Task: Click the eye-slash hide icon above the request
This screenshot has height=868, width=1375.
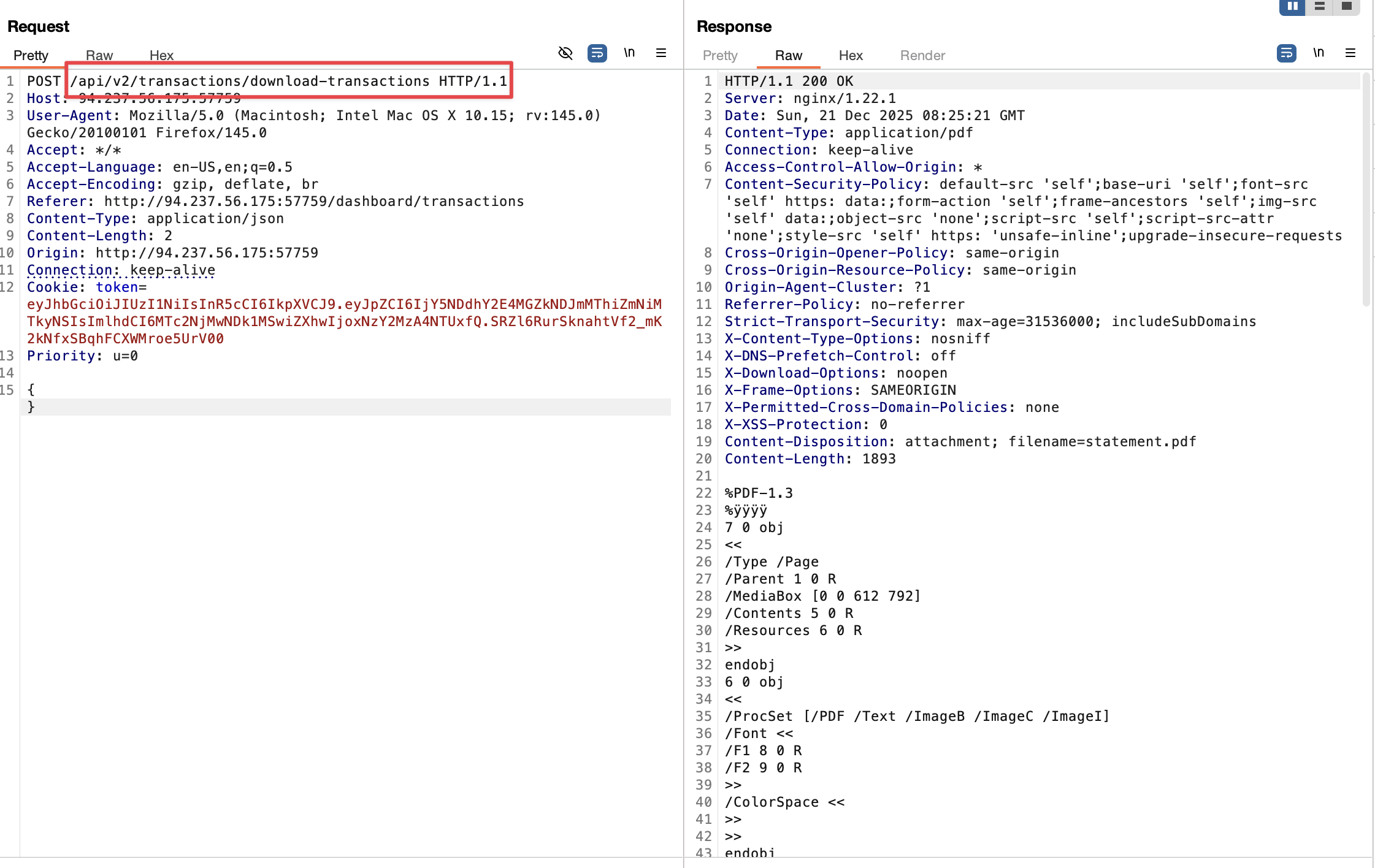Action: pyautogui.click(x=565, y=53)
